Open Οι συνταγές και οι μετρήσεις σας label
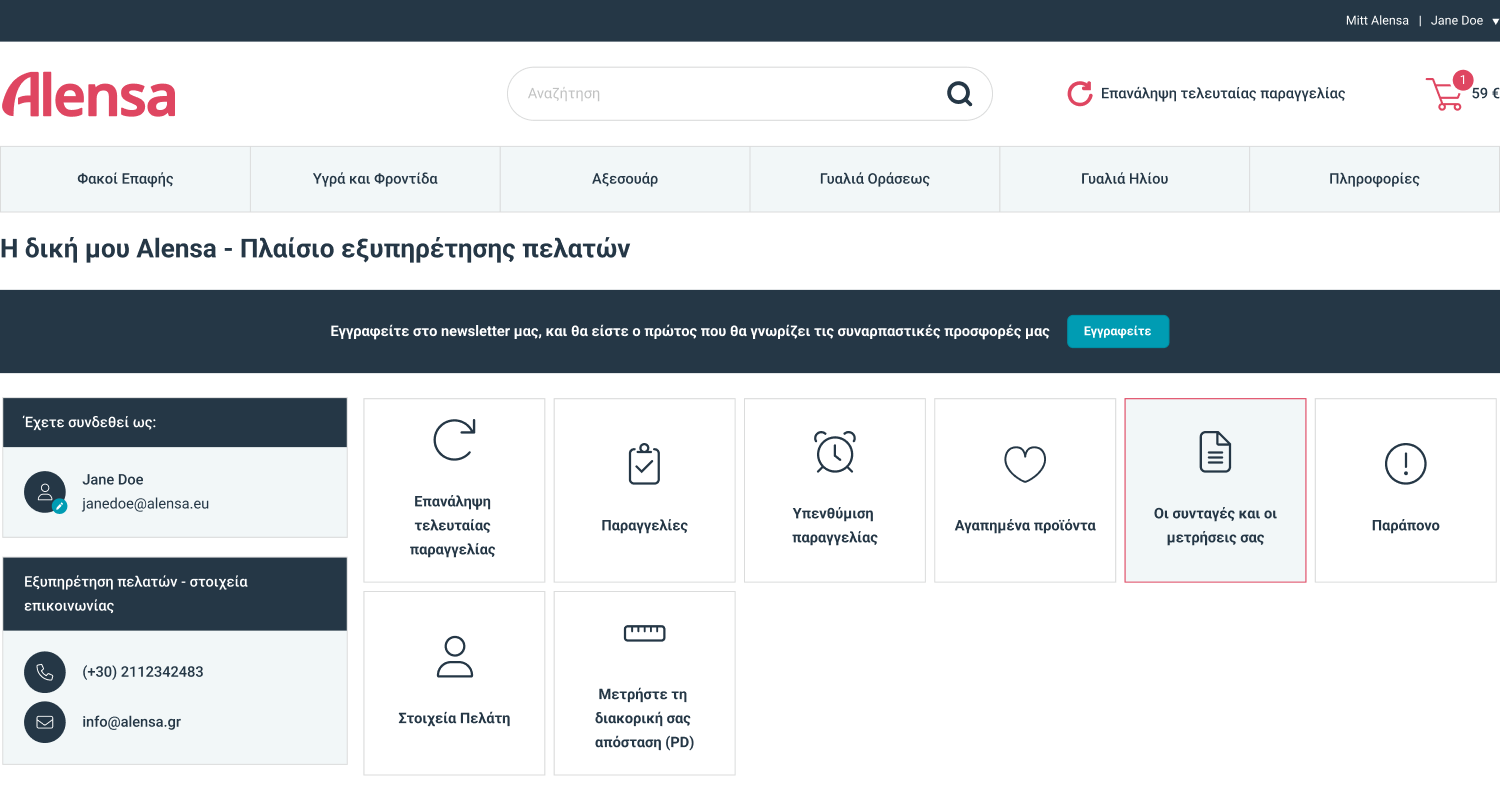1500x797 pixels. pyautogui.click(x=1215, y=526)
